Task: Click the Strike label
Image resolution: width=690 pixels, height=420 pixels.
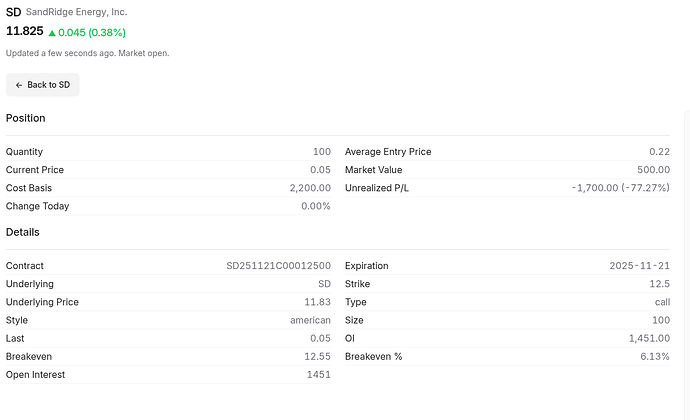Action: 357,284
